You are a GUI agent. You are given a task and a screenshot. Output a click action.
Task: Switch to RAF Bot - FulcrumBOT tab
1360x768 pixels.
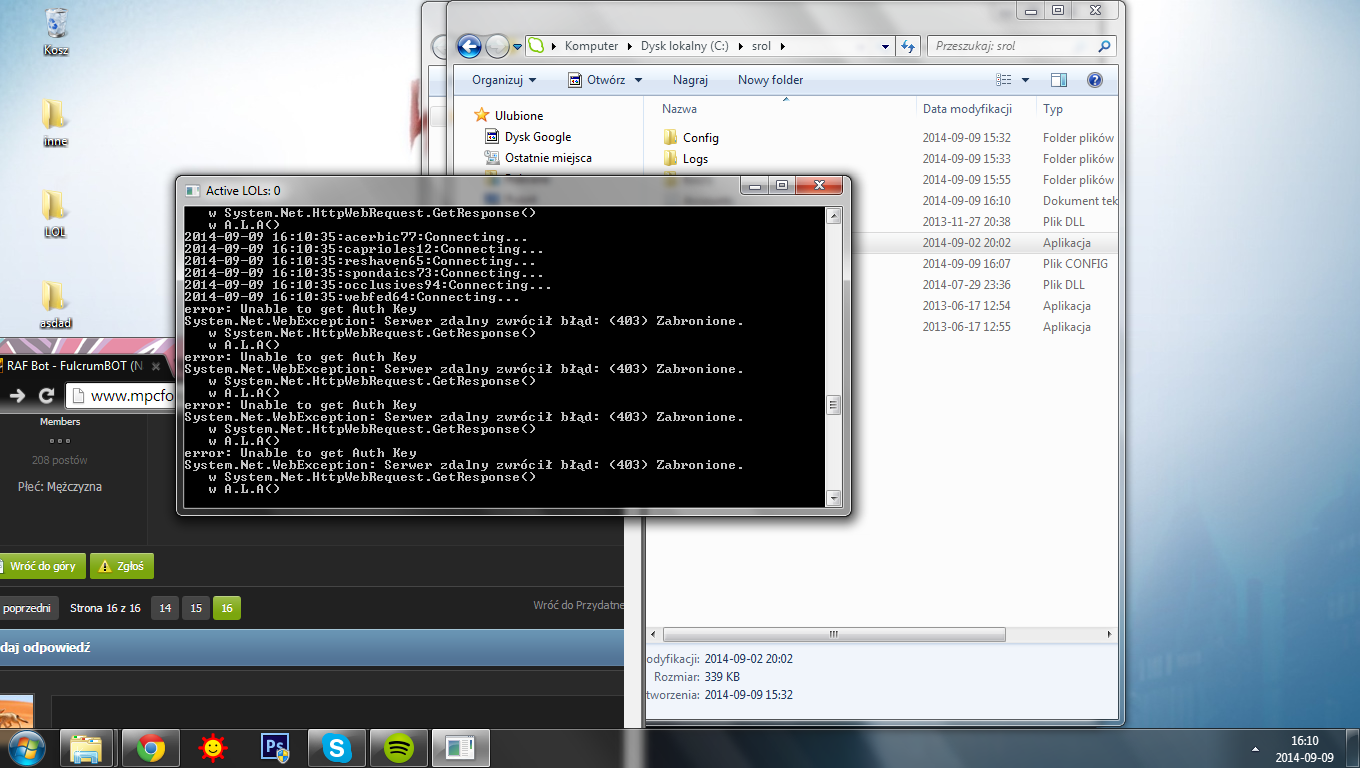[80, 366]
